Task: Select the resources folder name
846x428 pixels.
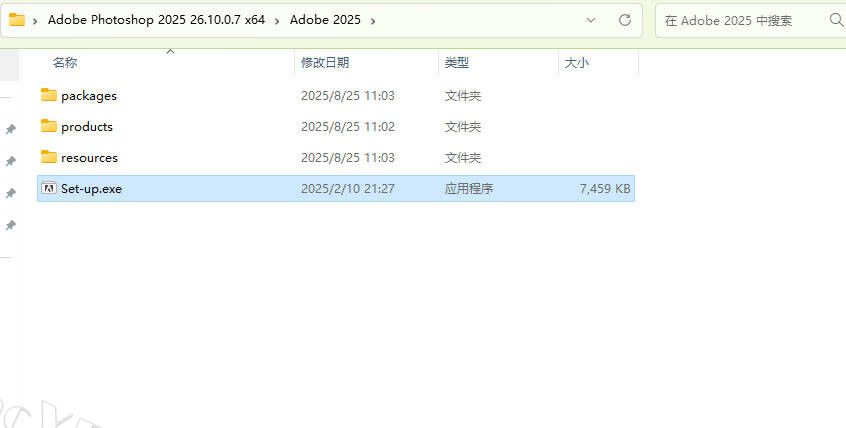Action: click(90, 158)
